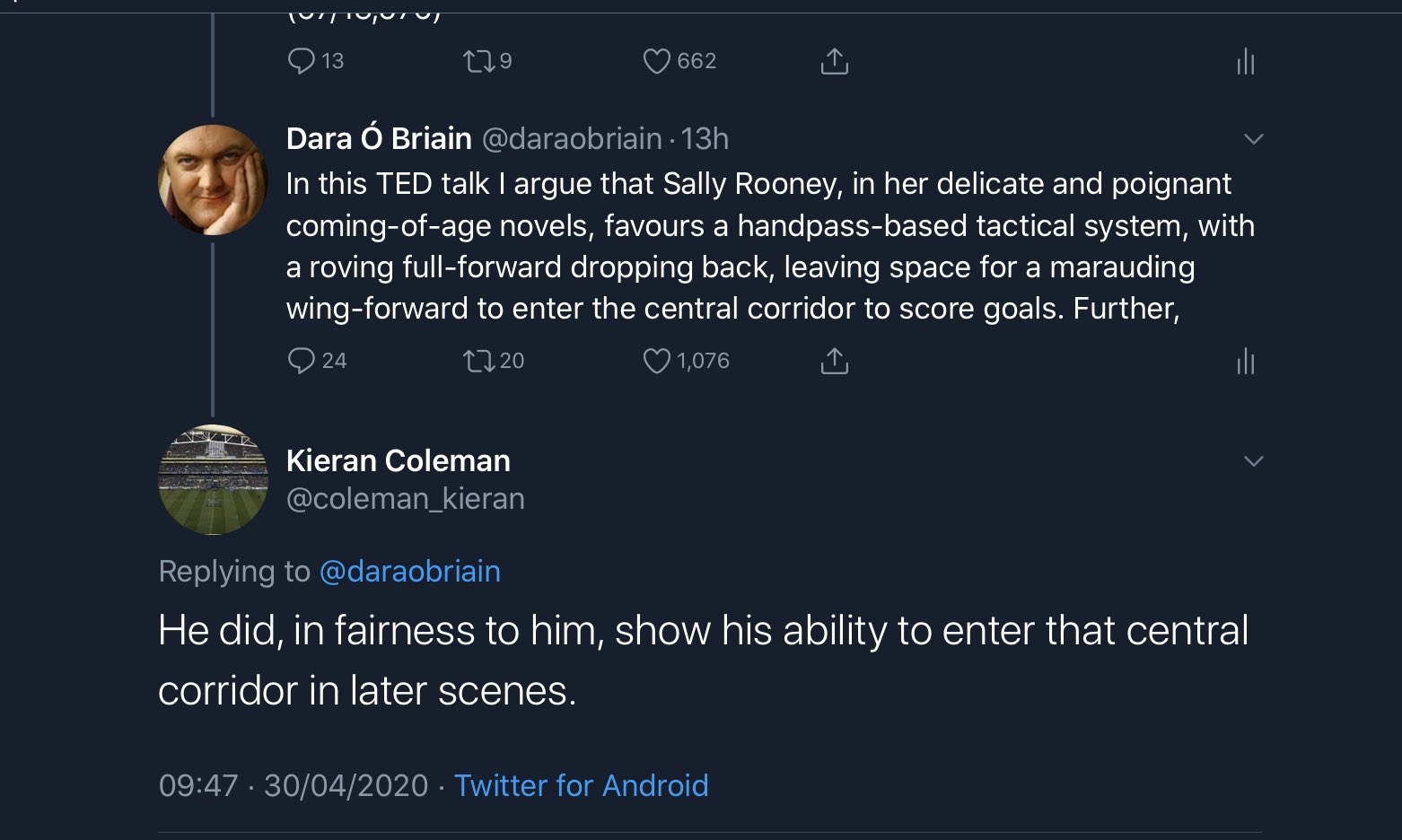
Task: Like Dara Ó Briain's tweet with 1,076 likes
Action: click(657, 361)
